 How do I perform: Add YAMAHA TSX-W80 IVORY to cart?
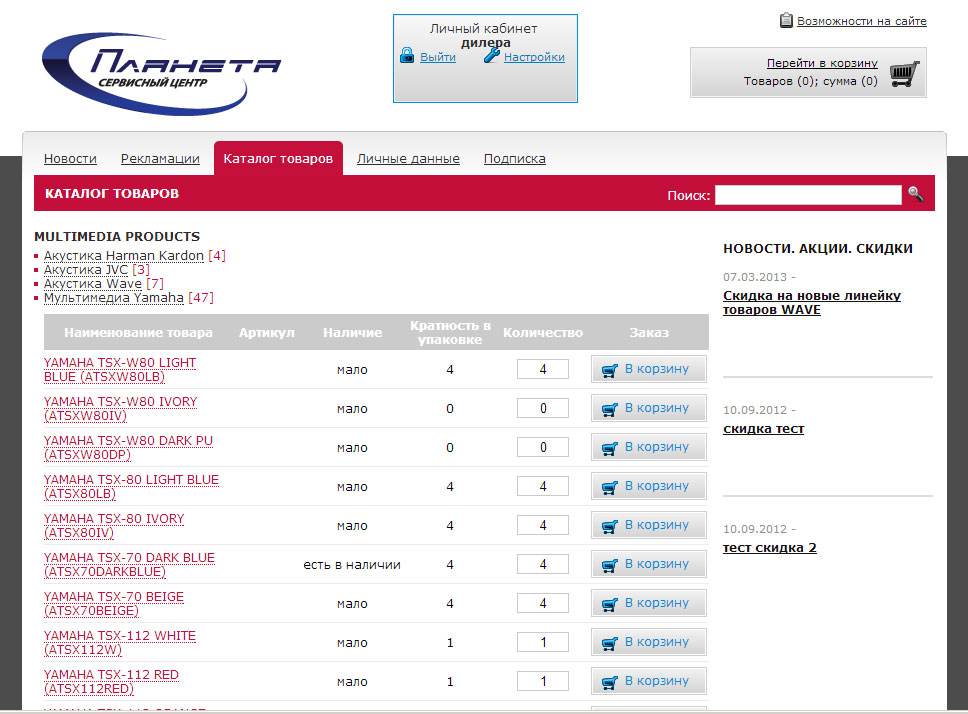[x=648, y=408]
